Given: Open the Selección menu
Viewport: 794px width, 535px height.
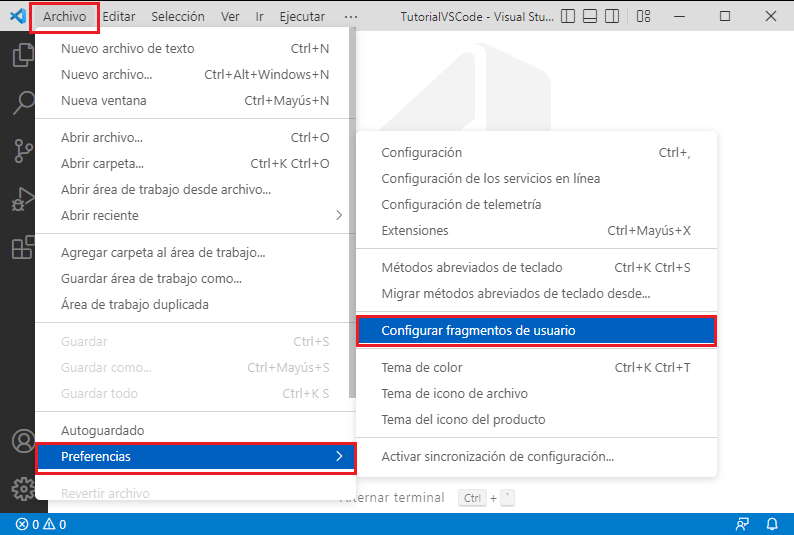Looking at the screenshot, I should click(178, 17).
